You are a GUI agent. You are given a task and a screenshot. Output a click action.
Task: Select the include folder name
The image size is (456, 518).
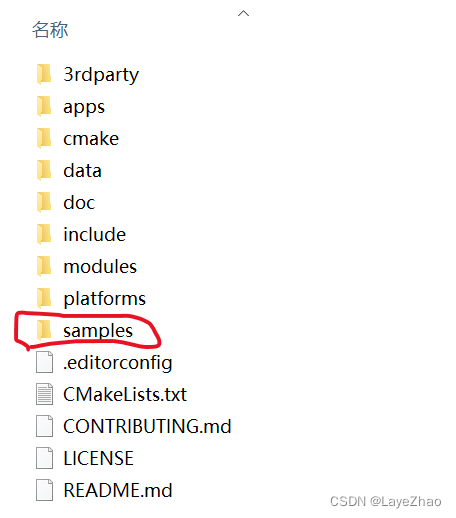click(95, 234)
